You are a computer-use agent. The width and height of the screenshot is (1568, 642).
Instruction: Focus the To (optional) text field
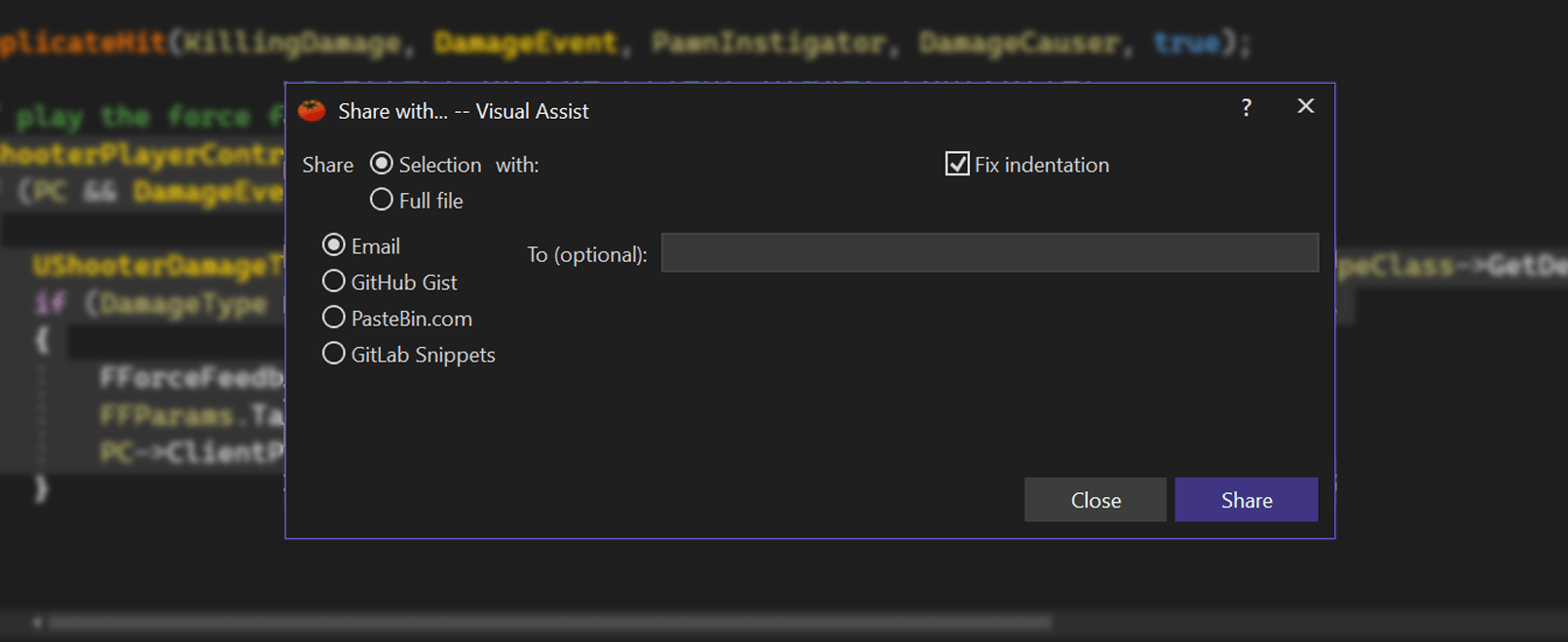pyautogui.click(x=989, y=252)
